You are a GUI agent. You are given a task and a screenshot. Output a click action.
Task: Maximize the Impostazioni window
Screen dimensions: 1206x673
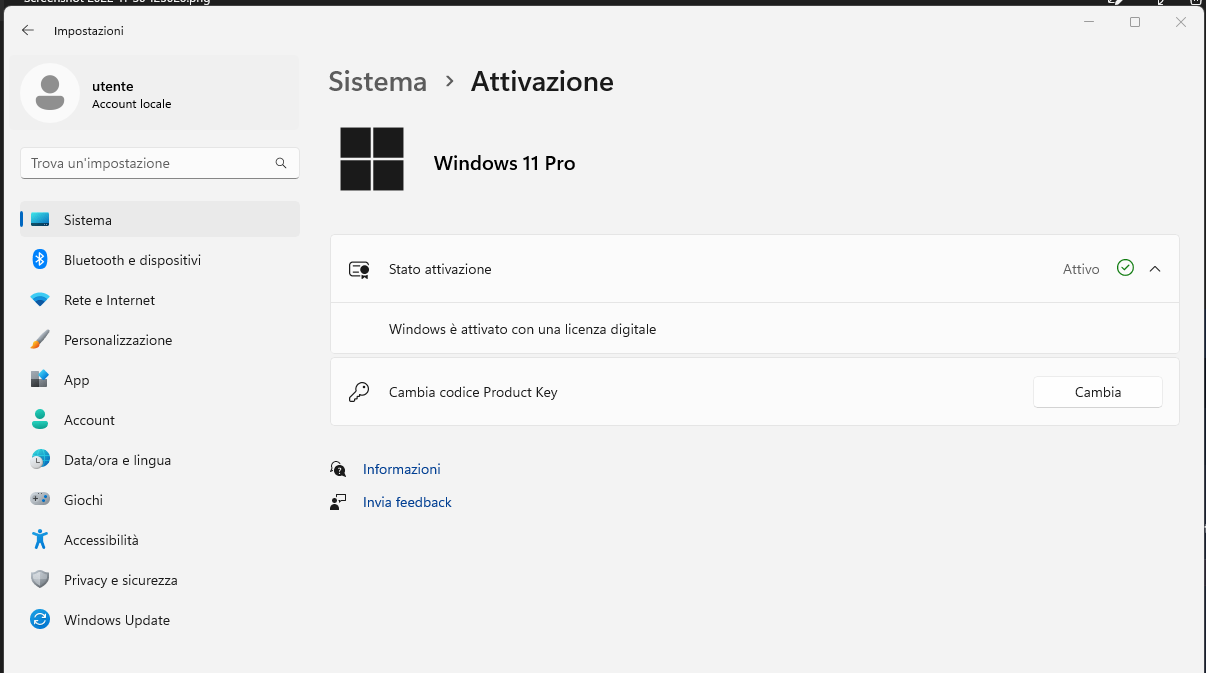pos(1135,22)
